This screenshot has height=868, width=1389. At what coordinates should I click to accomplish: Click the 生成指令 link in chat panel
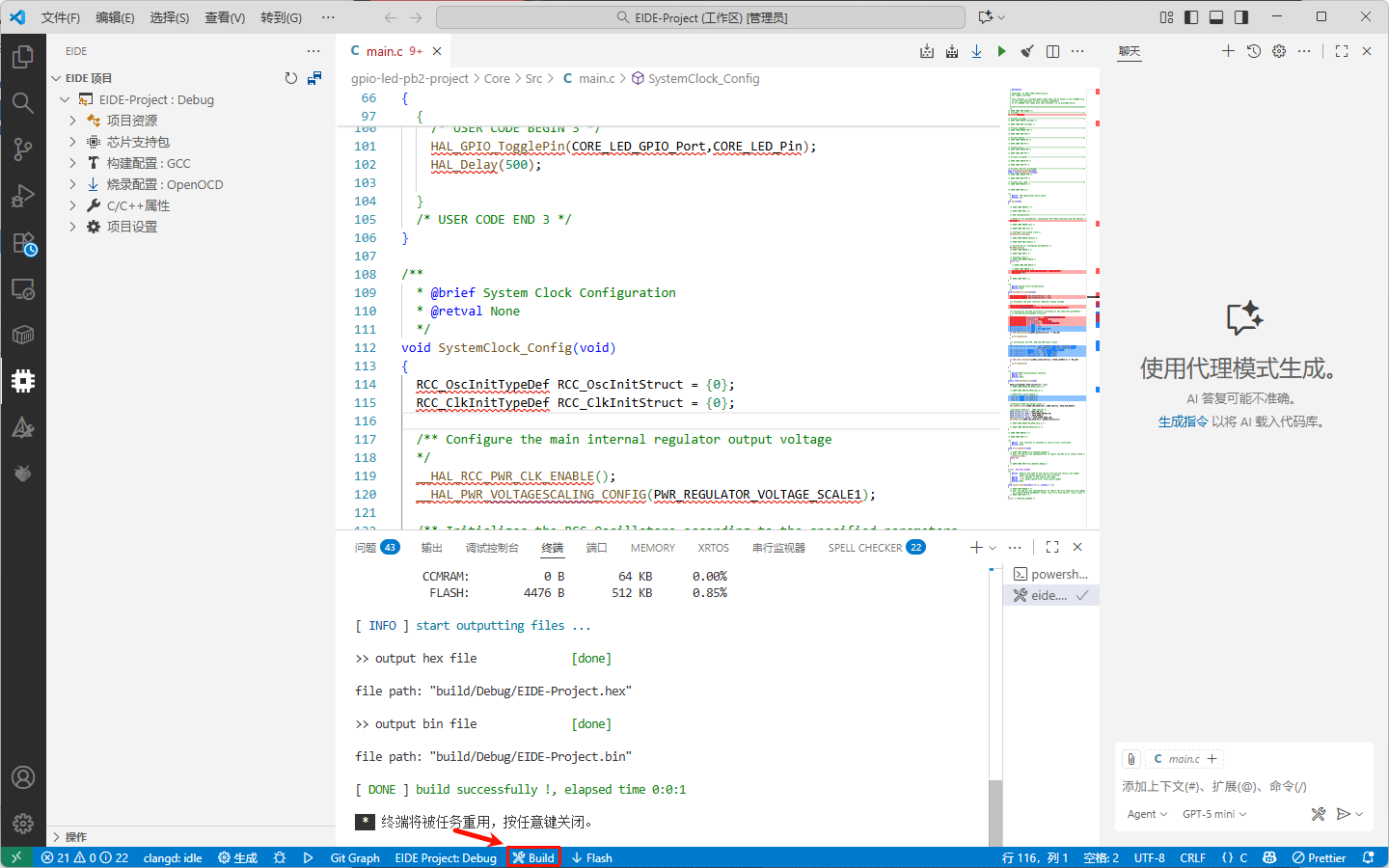1183,421
